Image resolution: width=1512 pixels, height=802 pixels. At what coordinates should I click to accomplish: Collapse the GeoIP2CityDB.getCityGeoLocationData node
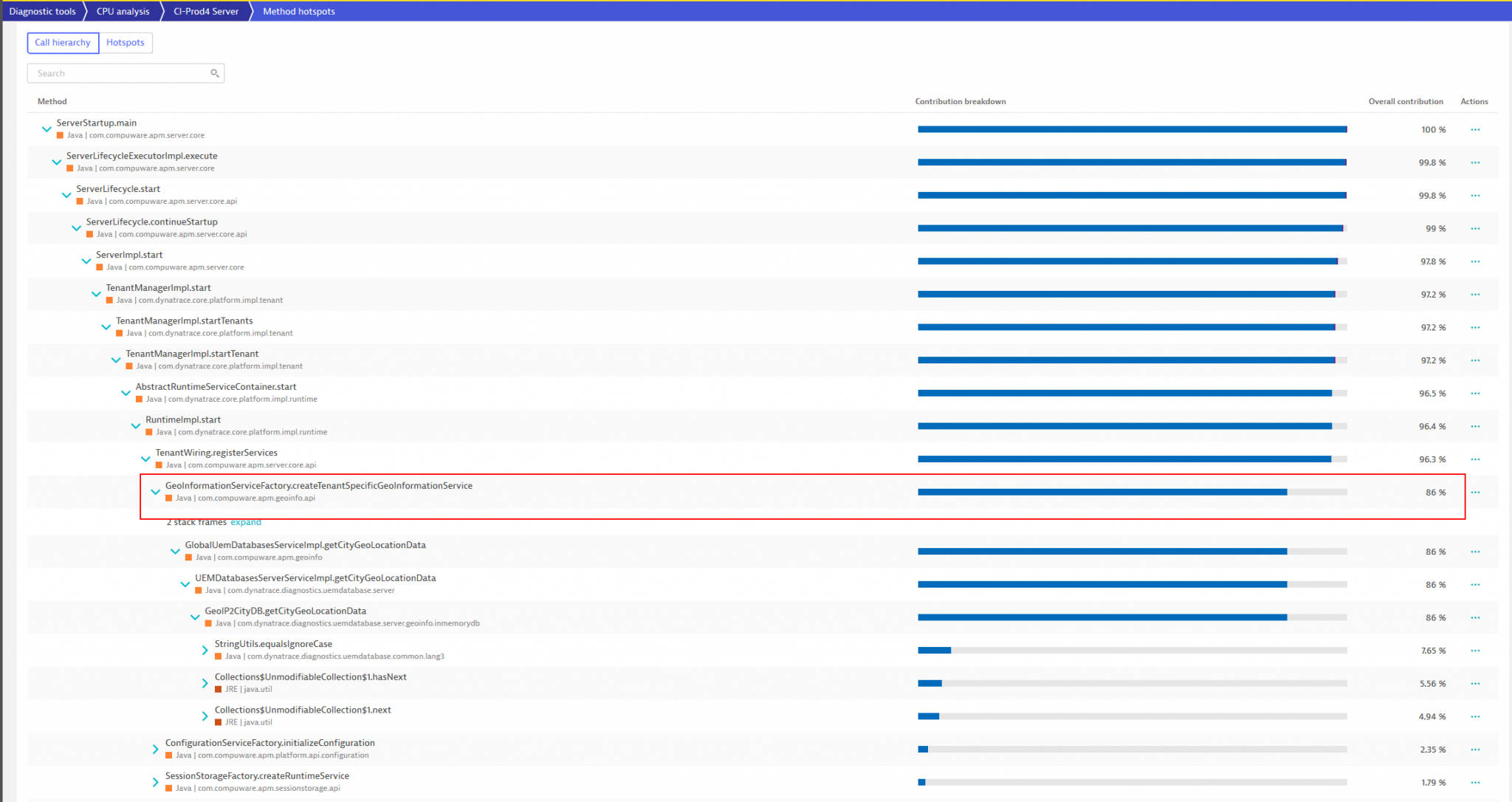(195, 616)
